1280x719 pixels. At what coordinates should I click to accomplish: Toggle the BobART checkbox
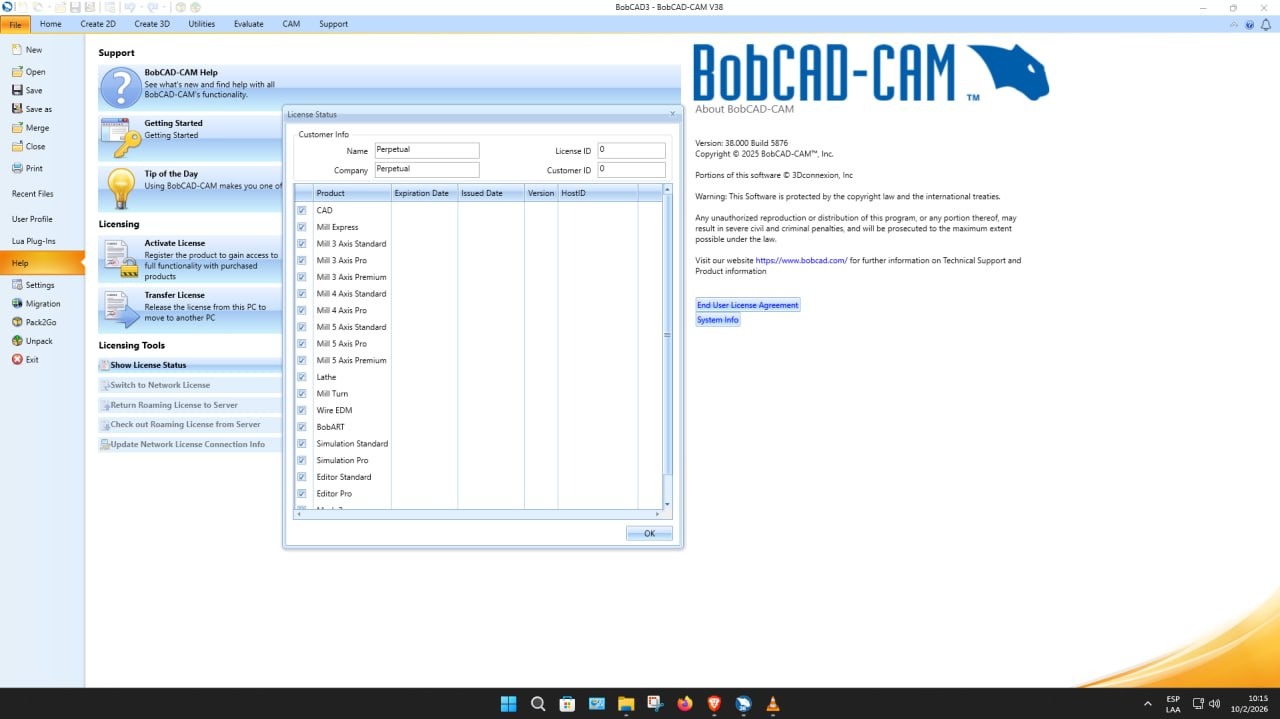[x=302, y=427]
